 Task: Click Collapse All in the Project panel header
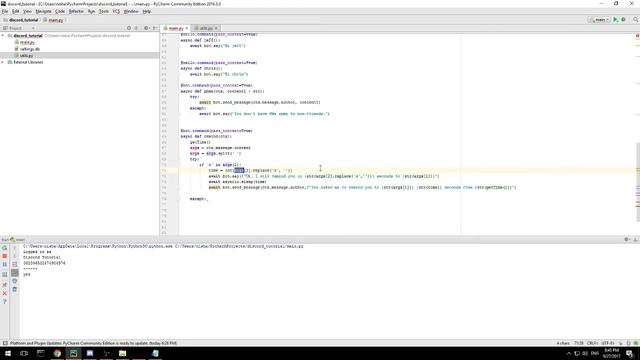(x=136, y=28)
